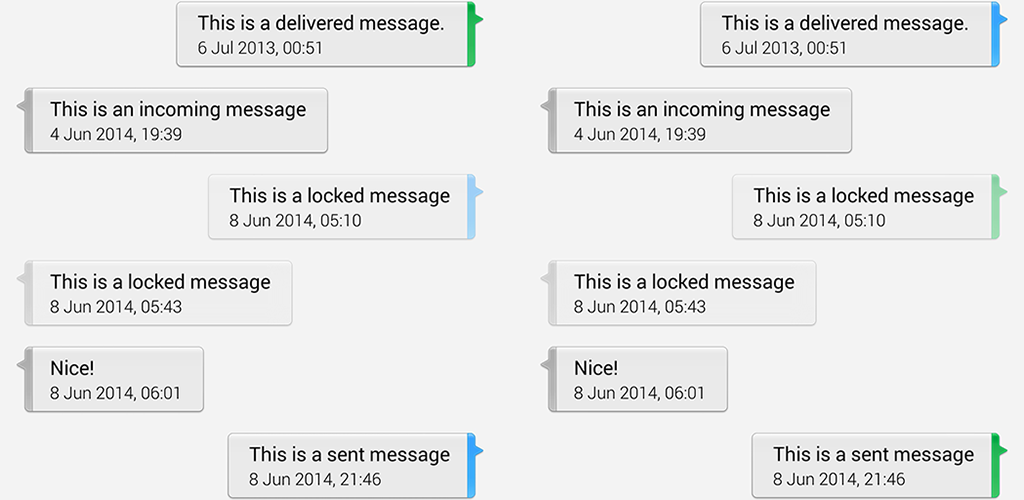The height and width of the screenshot is (500, 1024).
Task: Select the "Nice!" bubble in the right column
Action: (639, 379)
